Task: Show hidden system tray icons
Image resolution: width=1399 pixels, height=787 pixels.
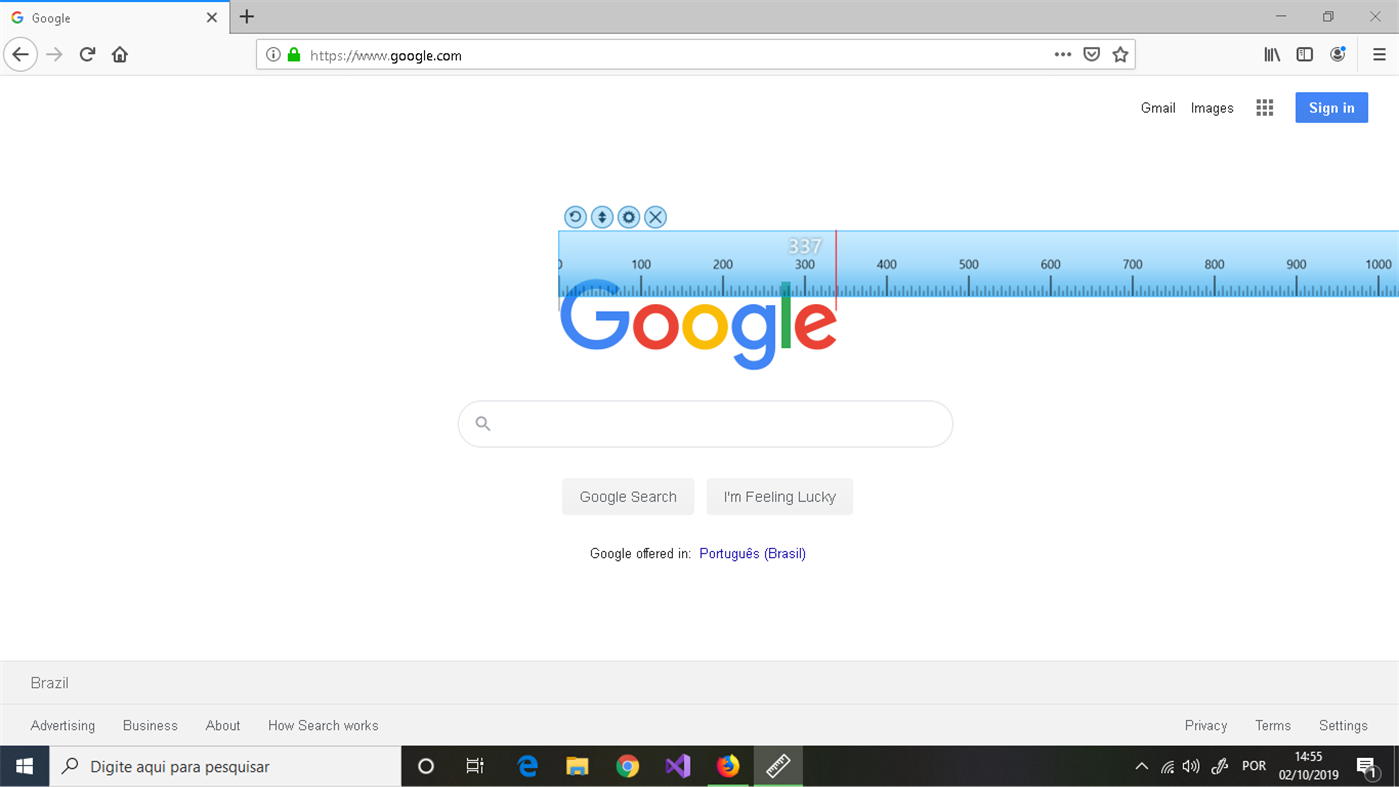Action: [x=1141, y=767]
